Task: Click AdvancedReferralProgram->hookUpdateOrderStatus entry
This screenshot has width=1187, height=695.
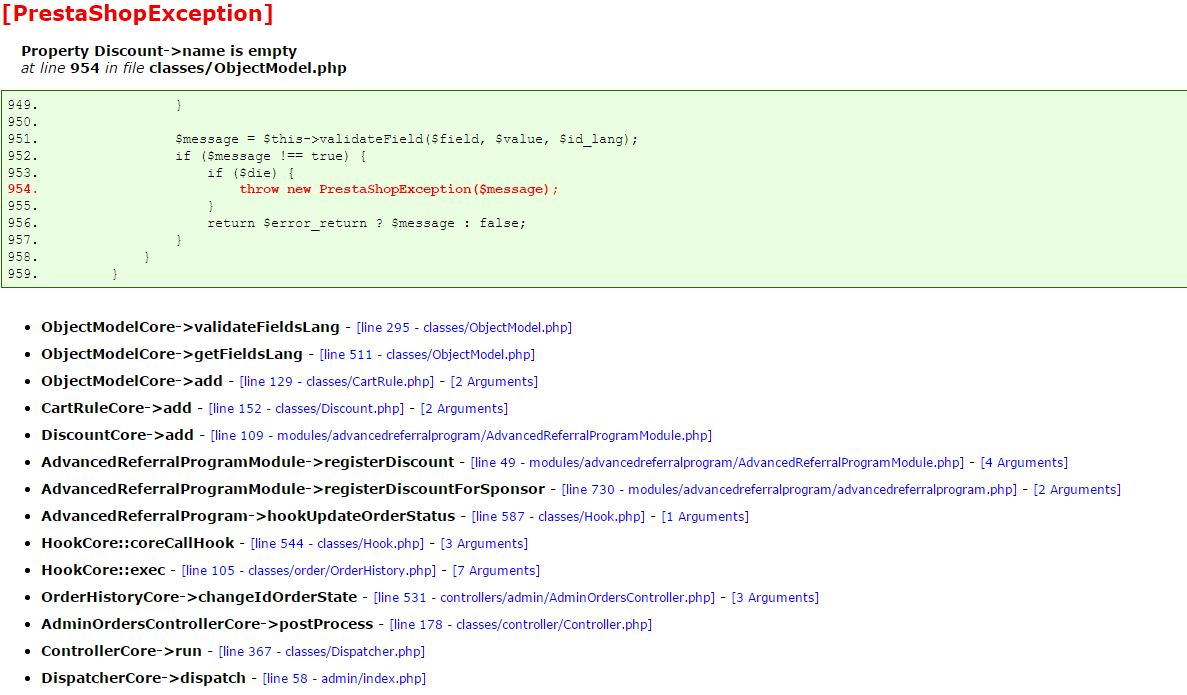Action: coord(248,516)
